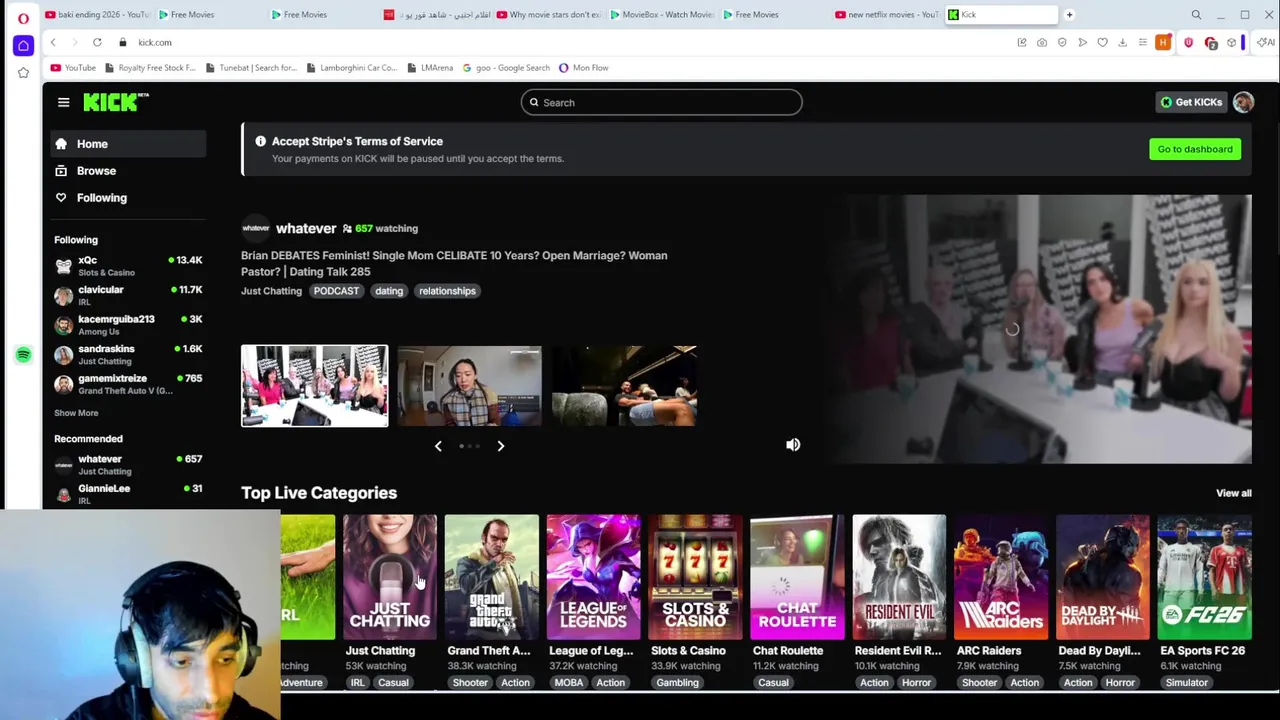Click Go to dashboard button
This screenshot has width=1280, height=720.
[x=1195, y=149]
